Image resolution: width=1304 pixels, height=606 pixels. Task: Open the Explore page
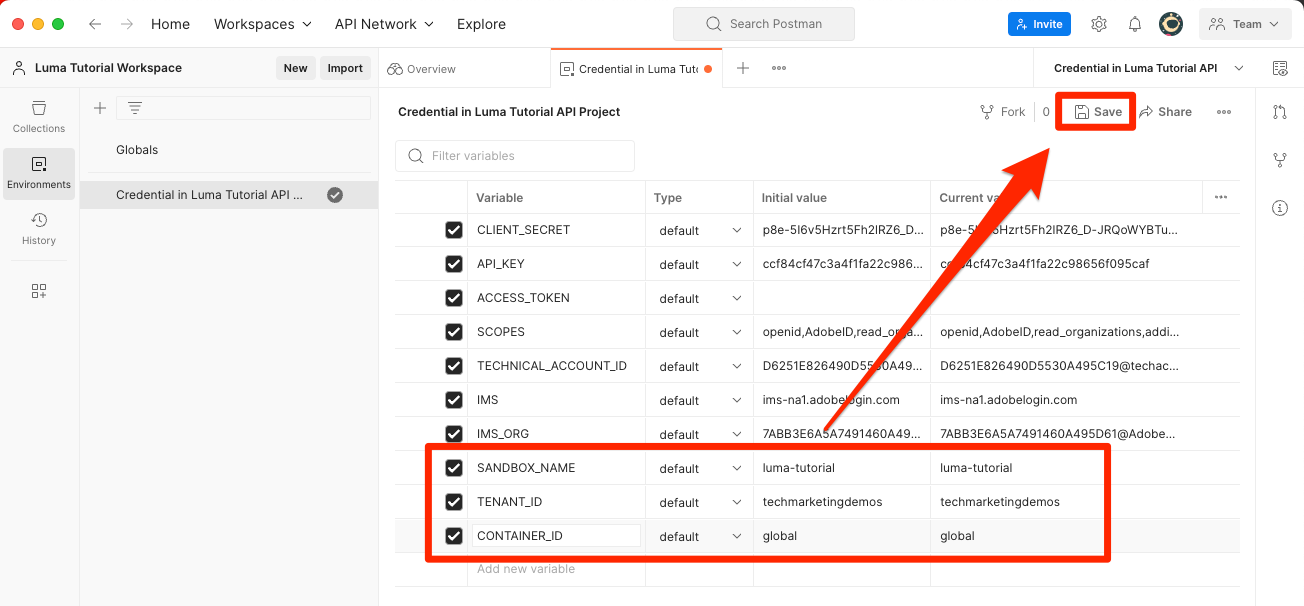[x=481, y=24]
